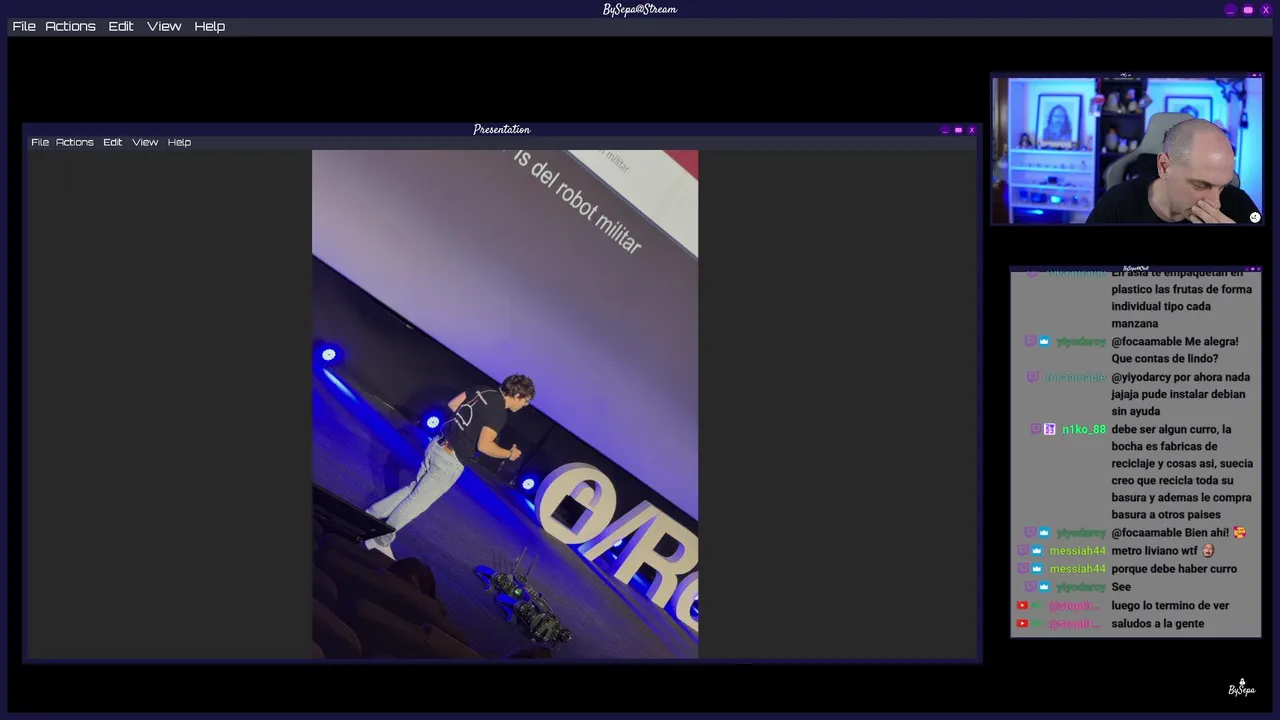Screen dimensions: 1280x720
Task: Click the heart-eyes emoji after 'Bien ahí!'
Action: (1240, 533)
